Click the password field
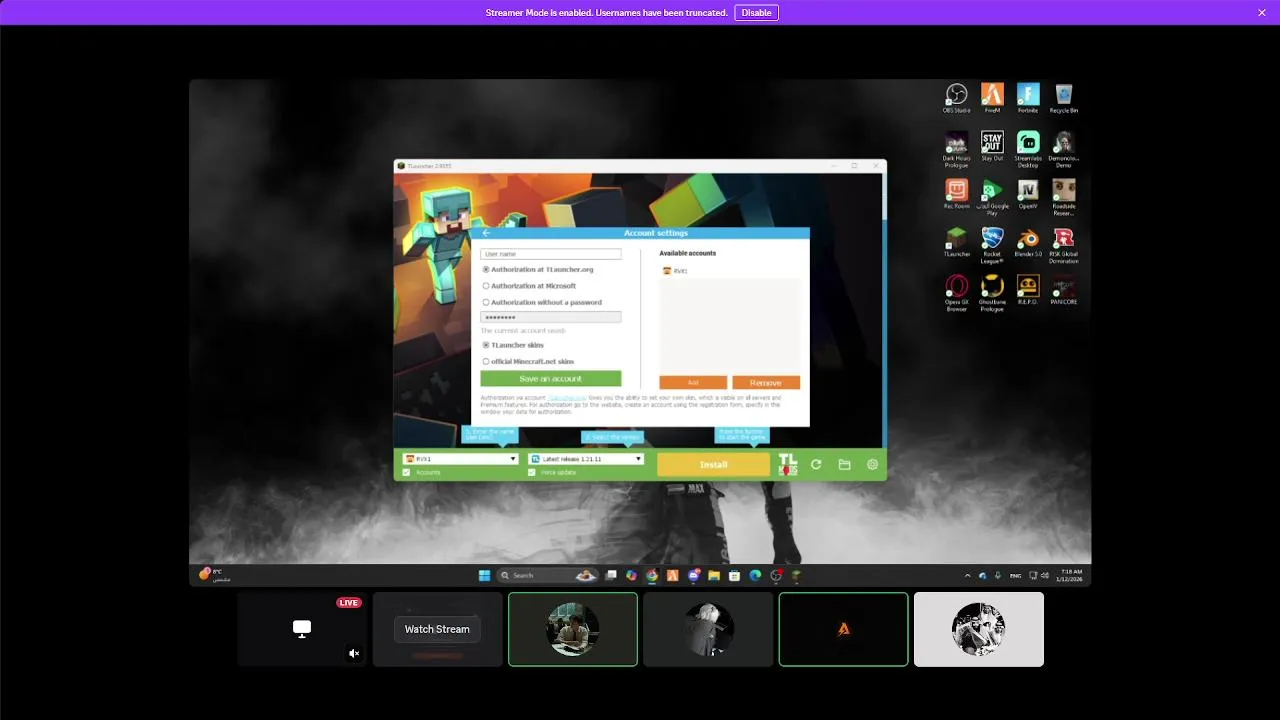 point(551,317)
